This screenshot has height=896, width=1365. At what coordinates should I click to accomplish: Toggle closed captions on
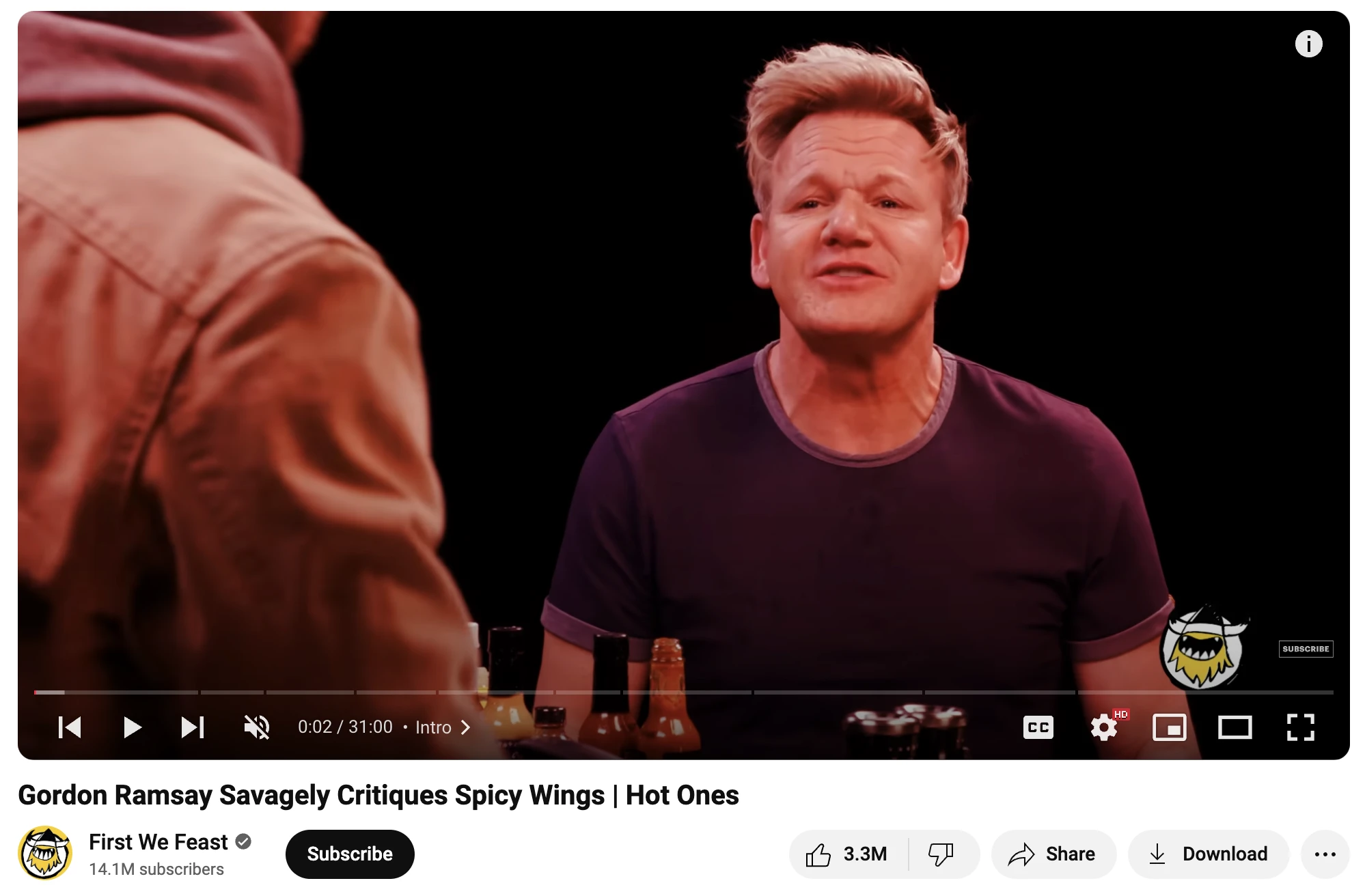point(1038,727)
